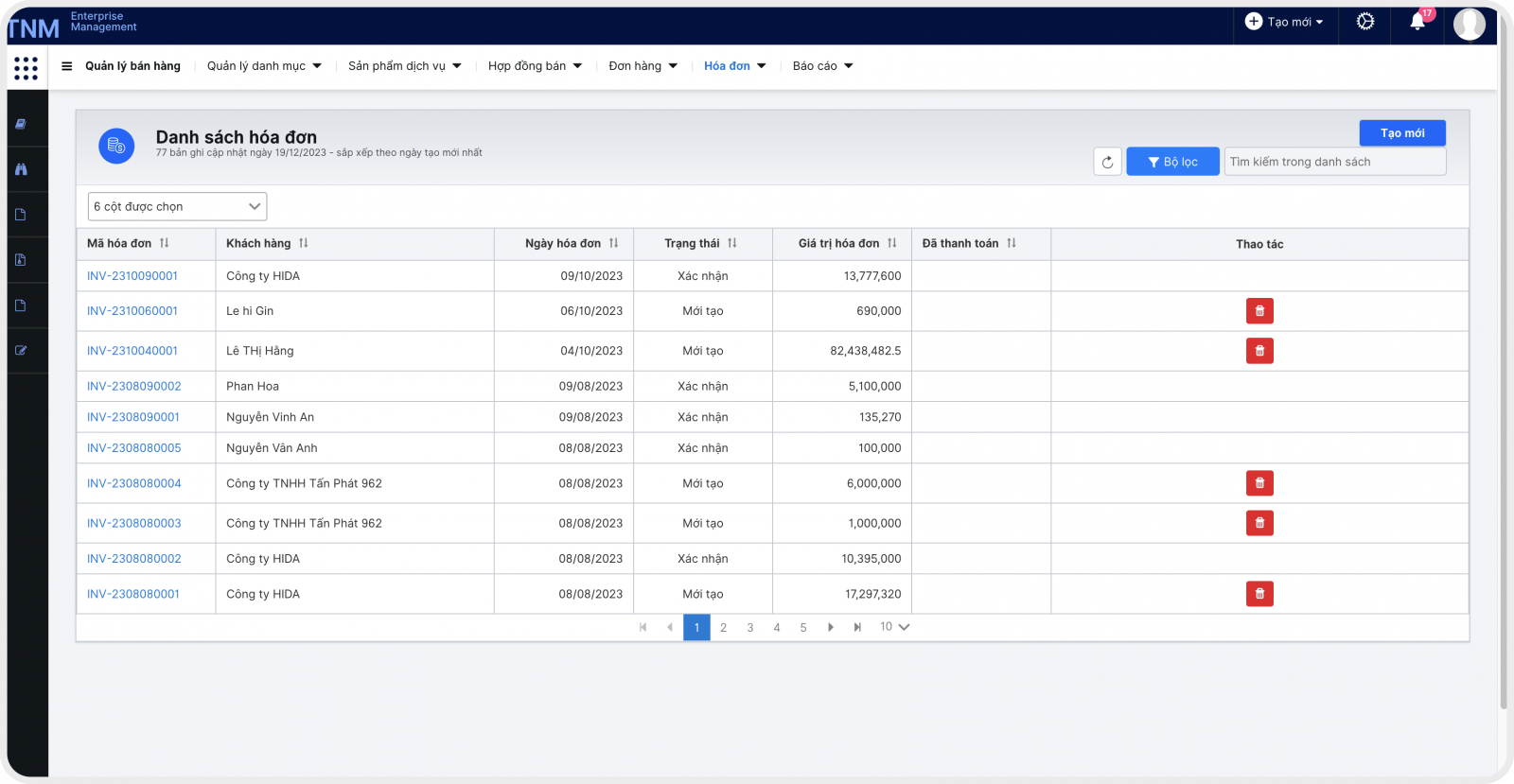This screenshot has height=784, width=1514.
Task: Change rows per page from 10
Action: (x=894, y=627)
